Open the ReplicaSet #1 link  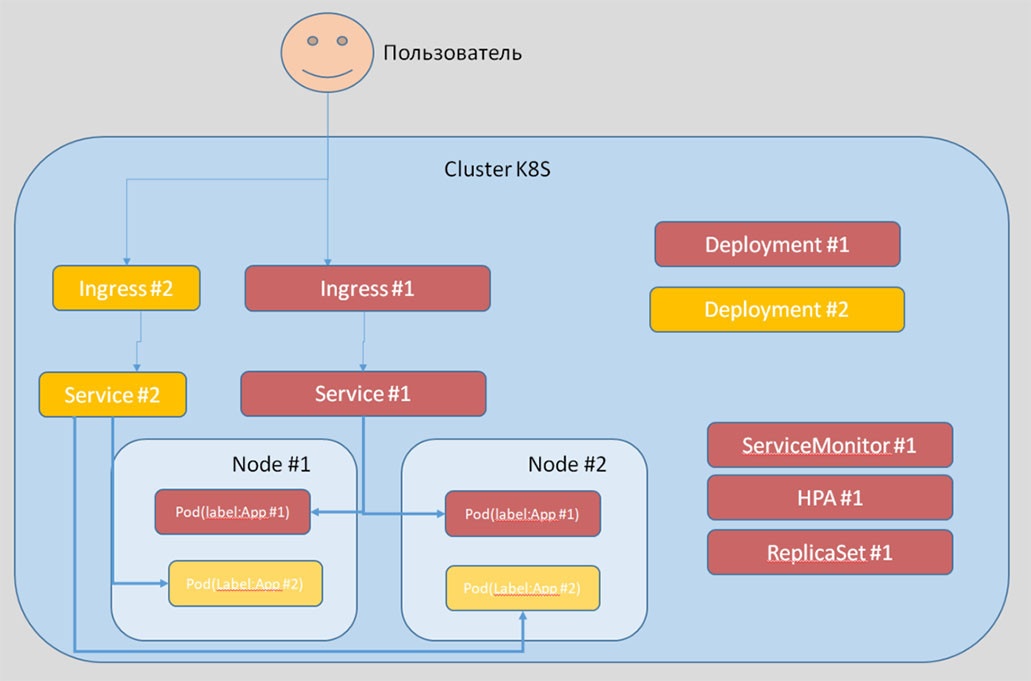coord(829,552)
